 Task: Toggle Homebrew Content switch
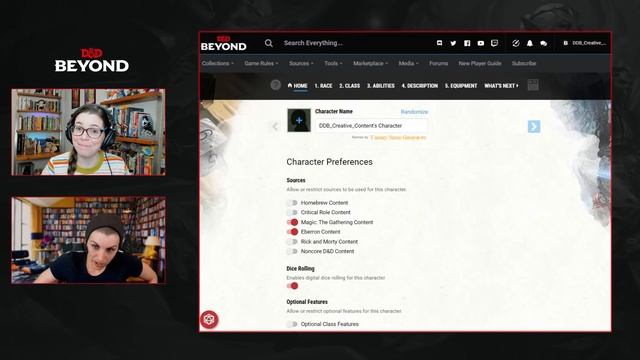point(292,203)
